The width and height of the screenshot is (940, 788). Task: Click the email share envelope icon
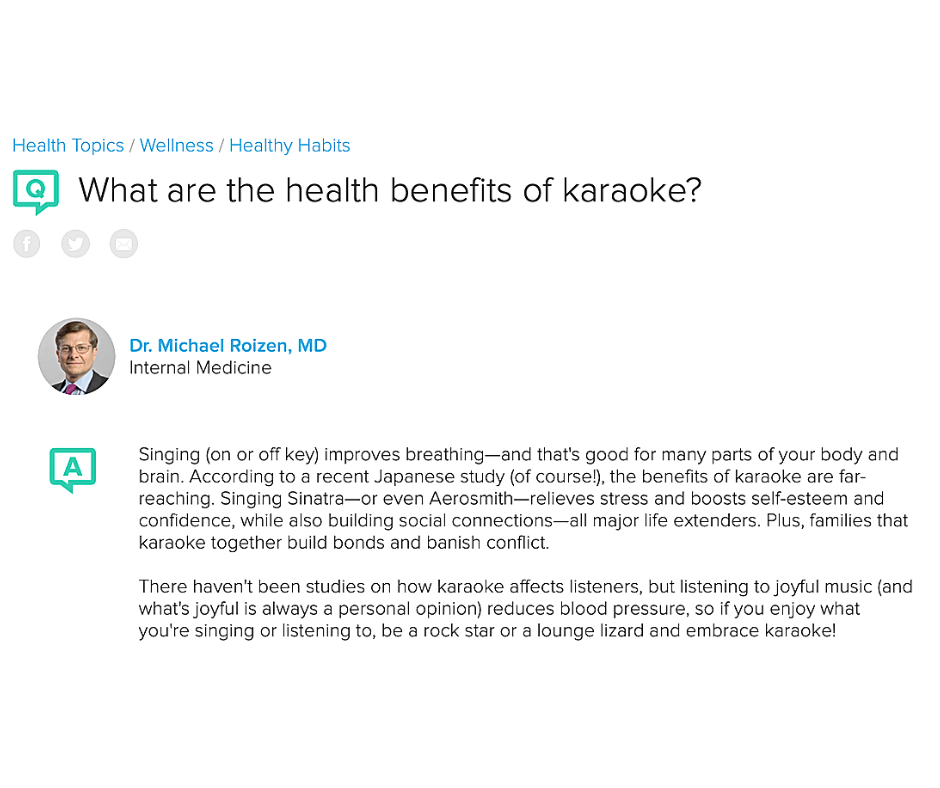[x=123, y=244]
